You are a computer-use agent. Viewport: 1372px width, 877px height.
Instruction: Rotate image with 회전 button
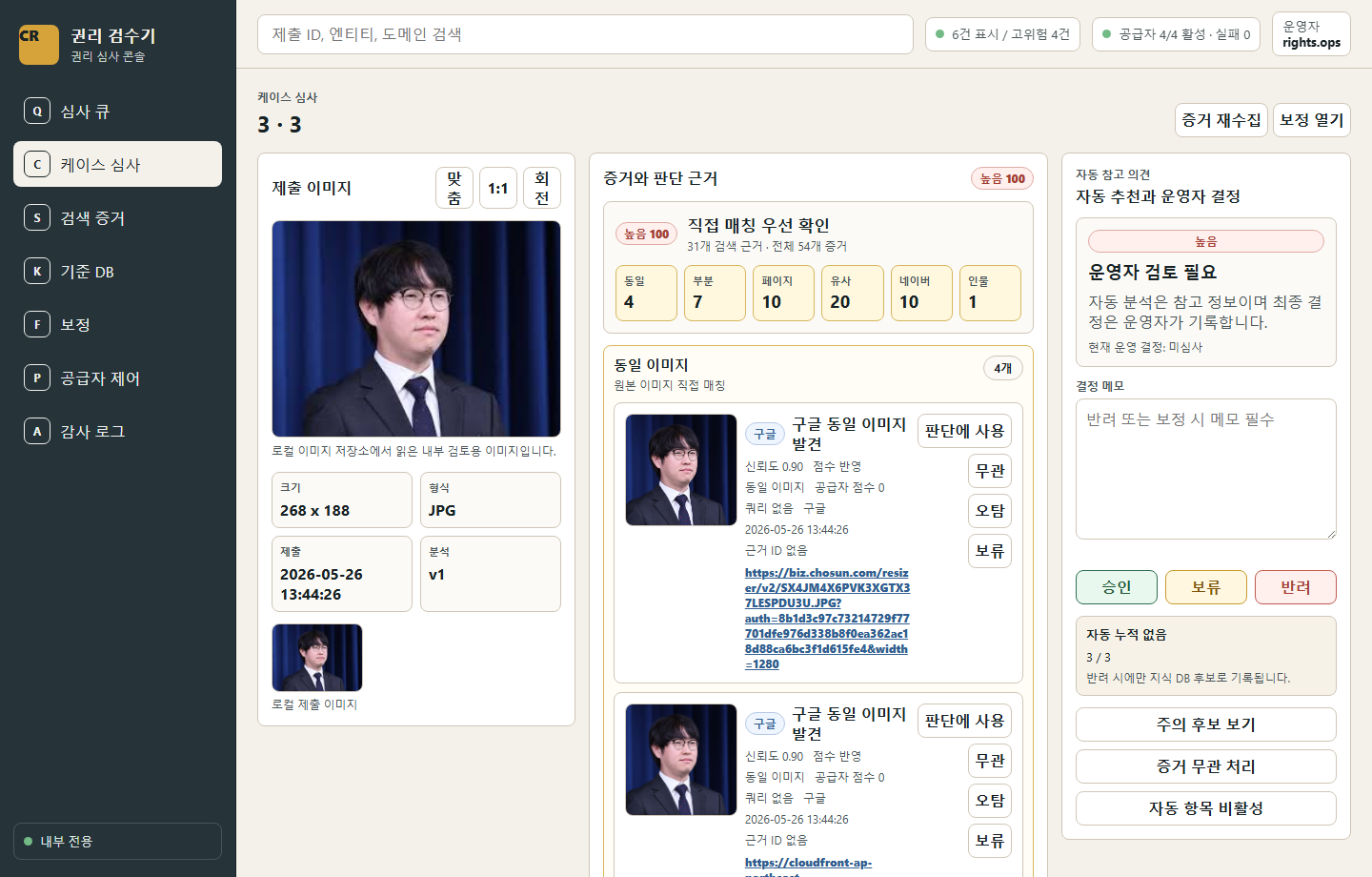(x=542, y=188)
